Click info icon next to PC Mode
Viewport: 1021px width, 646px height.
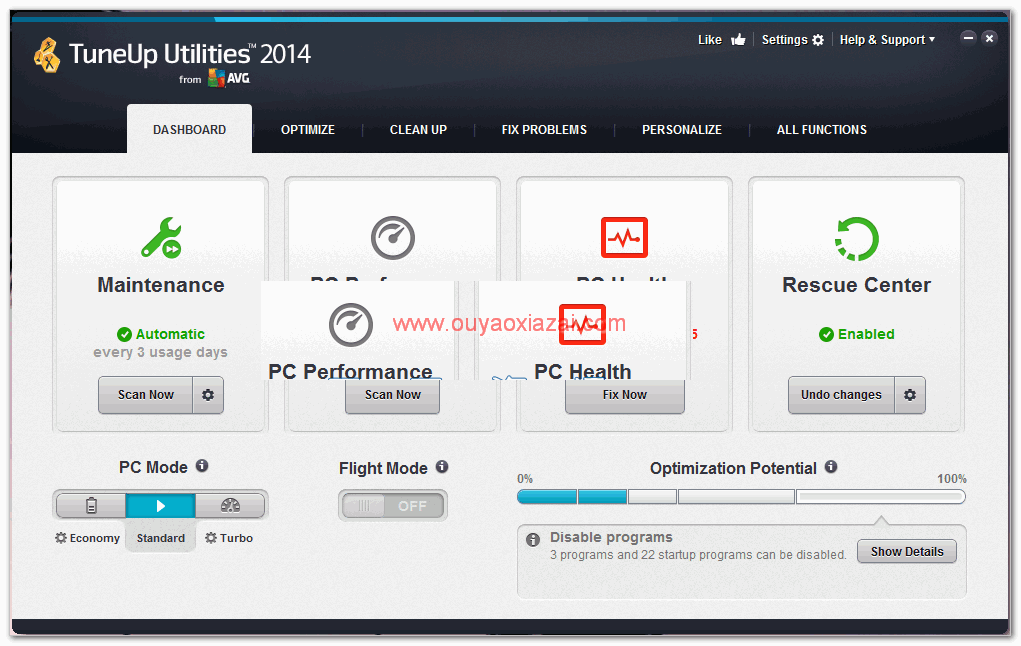pos(202,466)
